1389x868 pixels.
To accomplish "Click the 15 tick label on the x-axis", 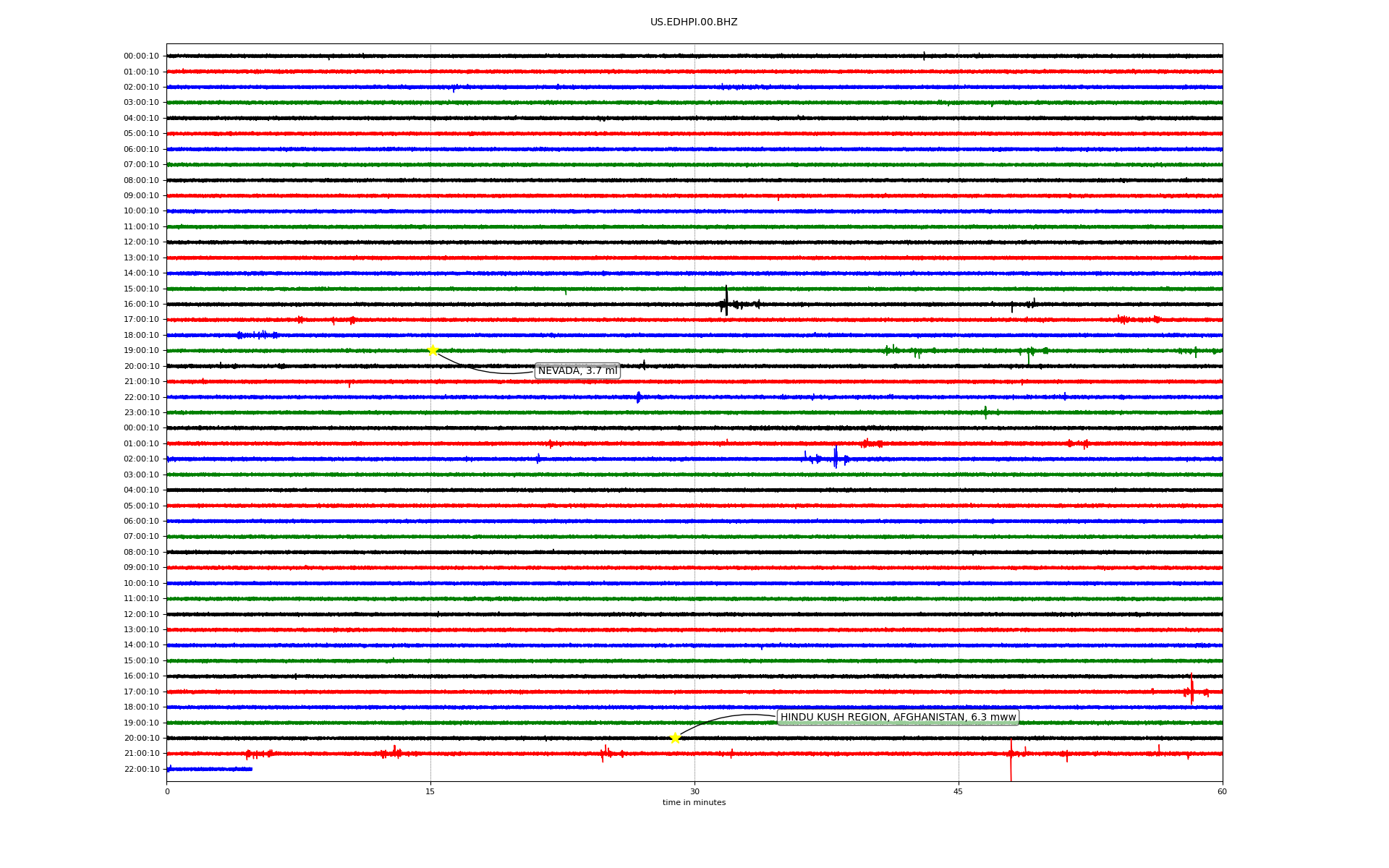I will (x=430, y=791).
